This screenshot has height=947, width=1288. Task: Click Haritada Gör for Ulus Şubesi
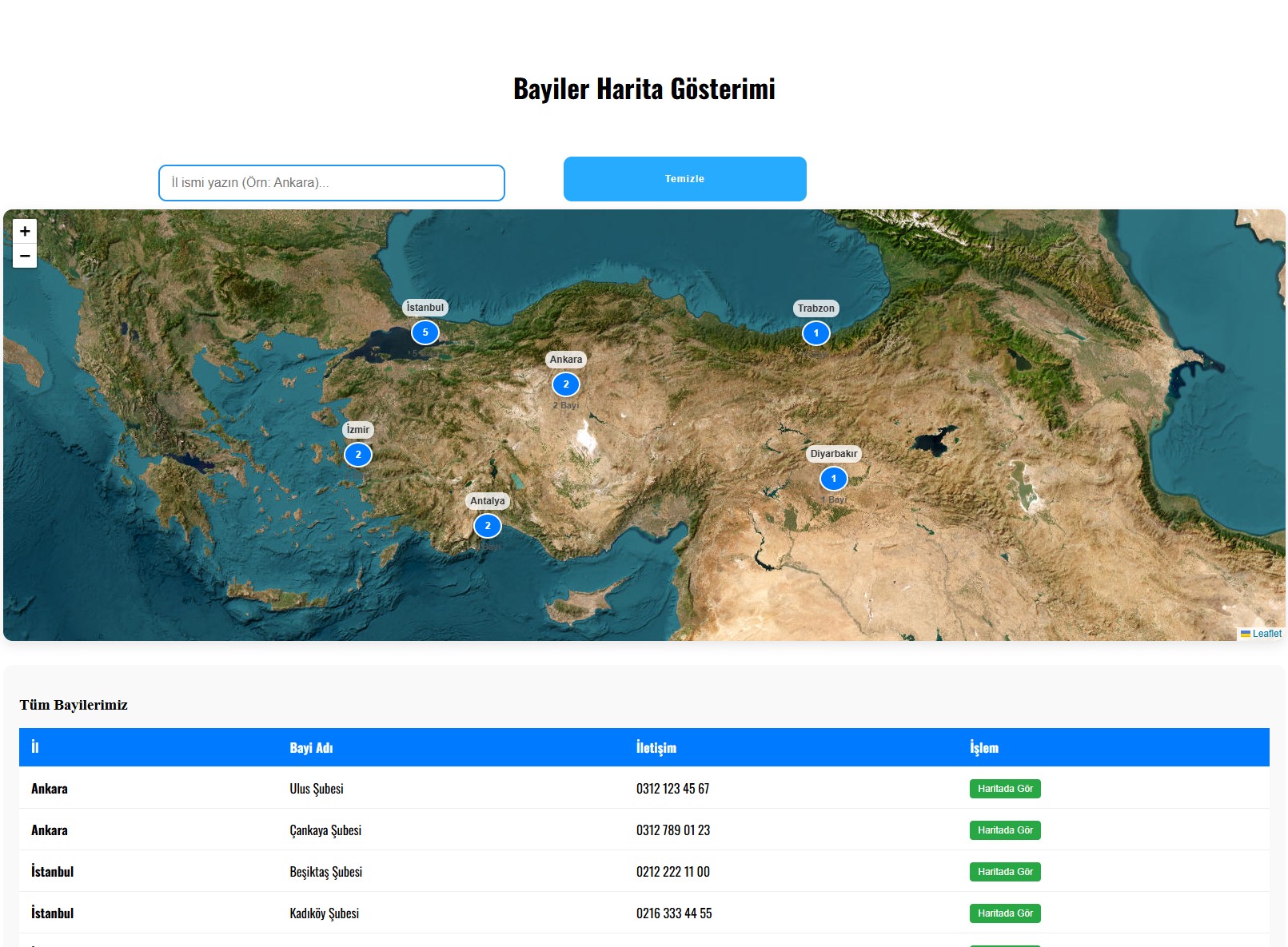pos(1004,789)
